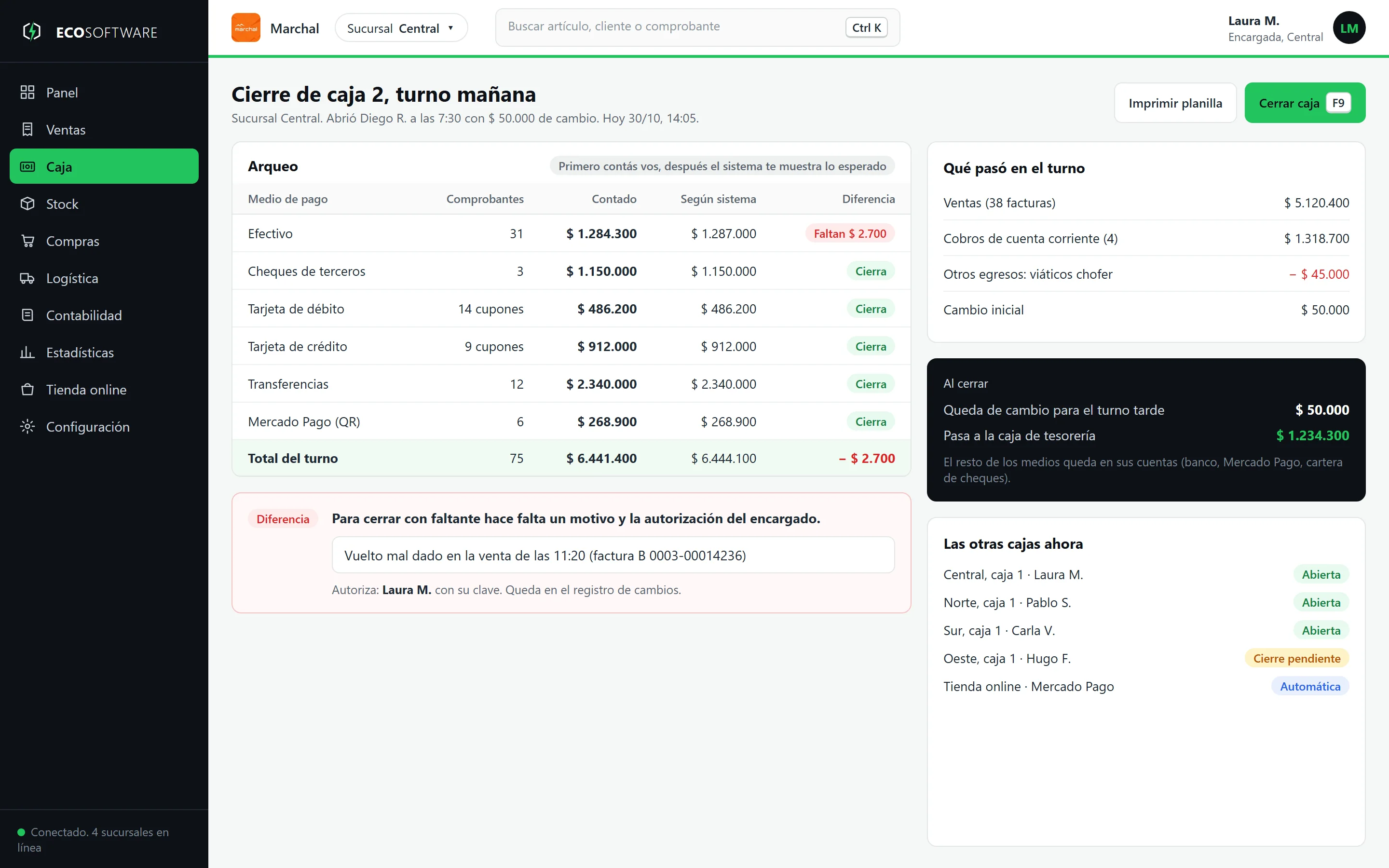Viewport: 1389px width, 868px height.
Task: Click the Imprimir planilla button
Action: click(1175, 103)
